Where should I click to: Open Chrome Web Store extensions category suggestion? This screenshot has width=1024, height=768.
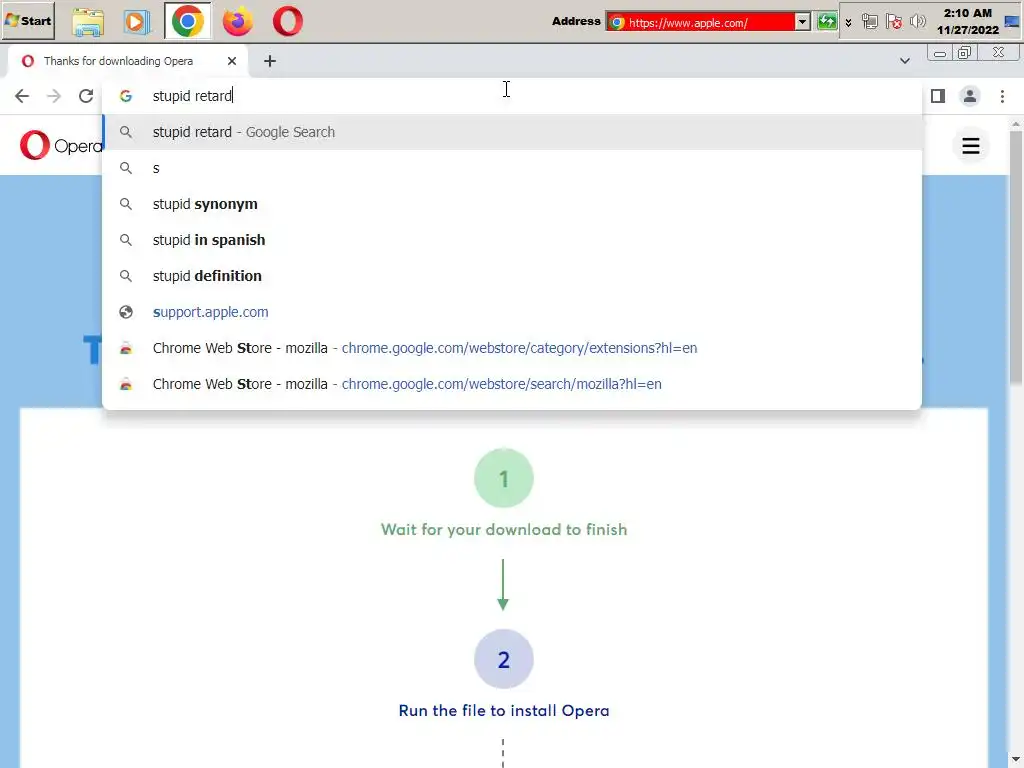(512, 347)
